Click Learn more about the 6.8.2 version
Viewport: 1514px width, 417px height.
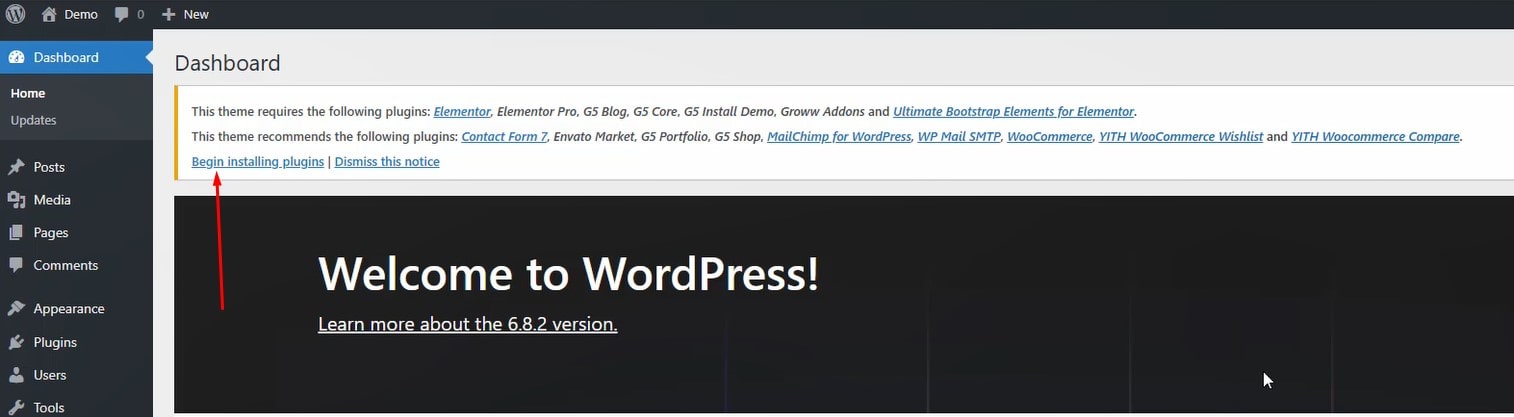467,324
